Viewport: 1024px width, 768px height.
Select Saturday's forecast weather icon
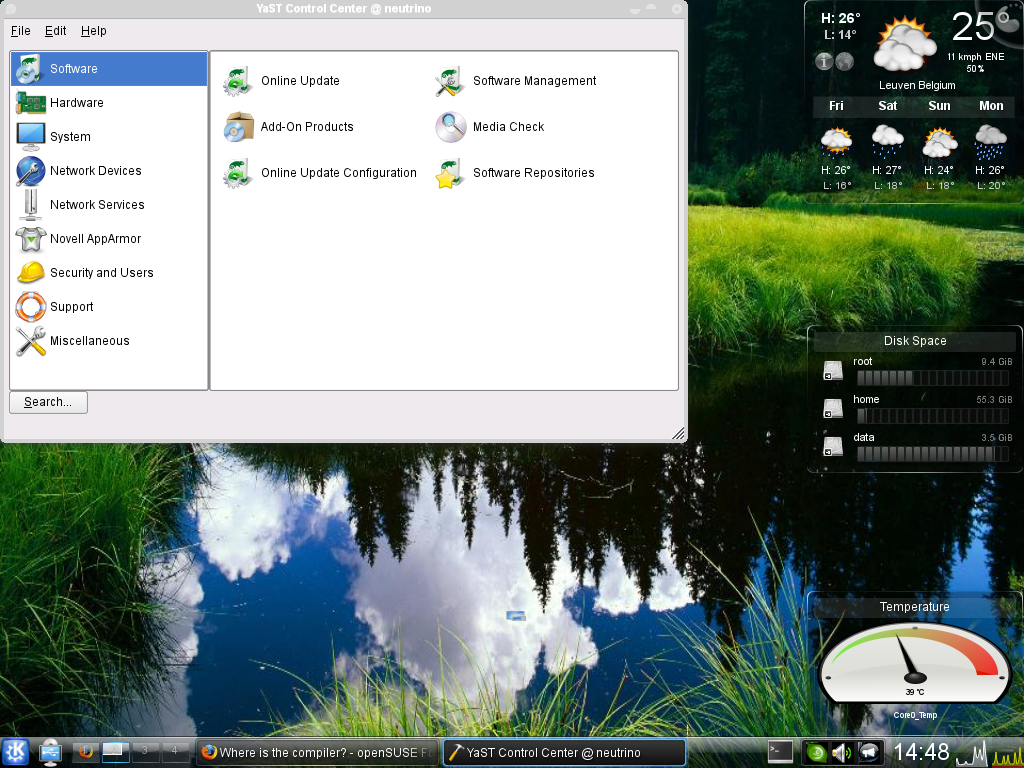point(888,142)
